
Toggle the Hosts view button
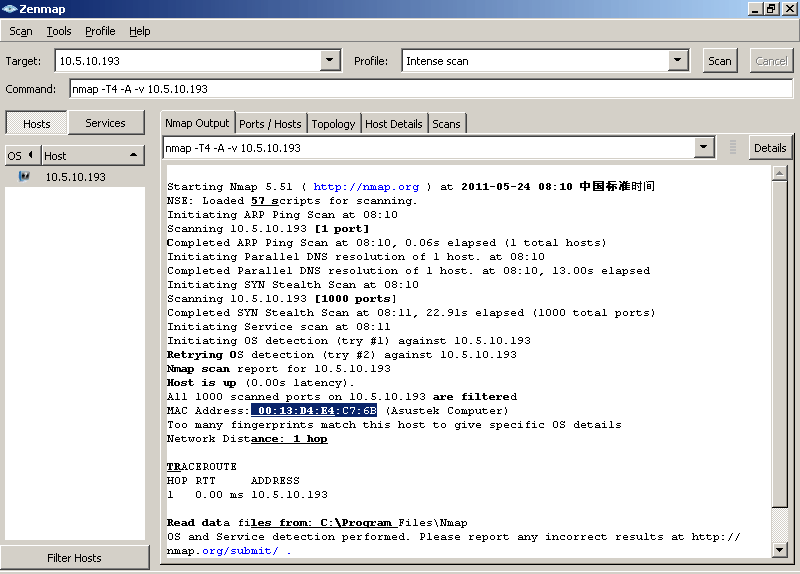[x=36, y=124]
